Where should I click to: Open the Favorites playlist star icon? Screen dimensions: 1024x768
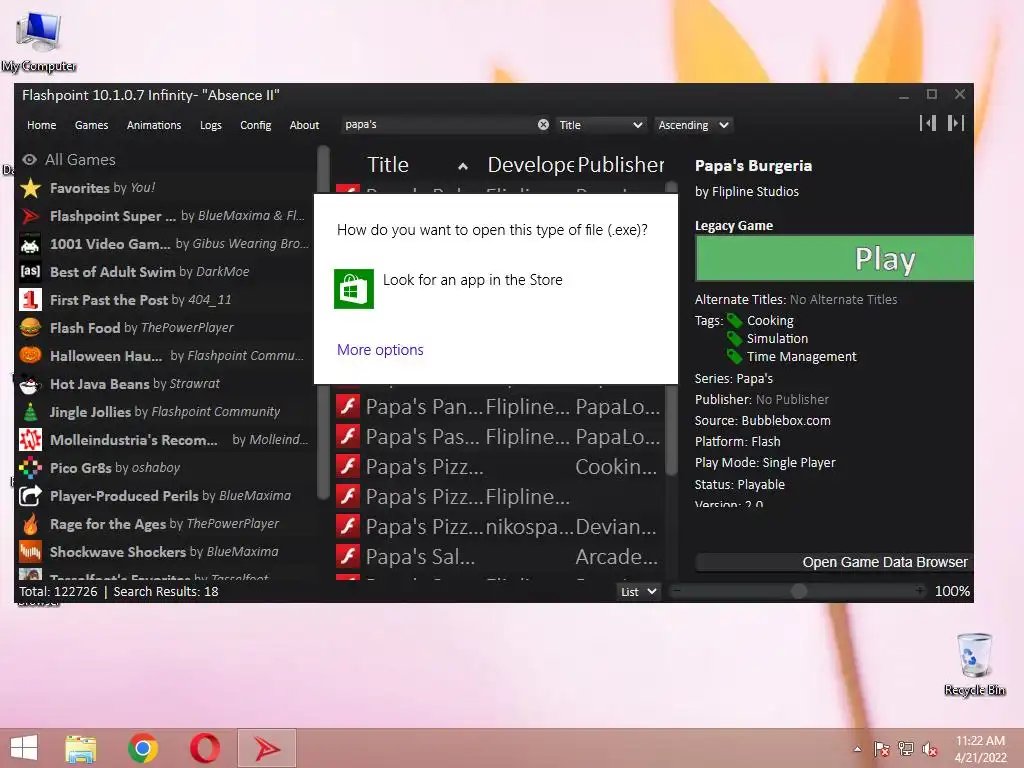(30, 188)
